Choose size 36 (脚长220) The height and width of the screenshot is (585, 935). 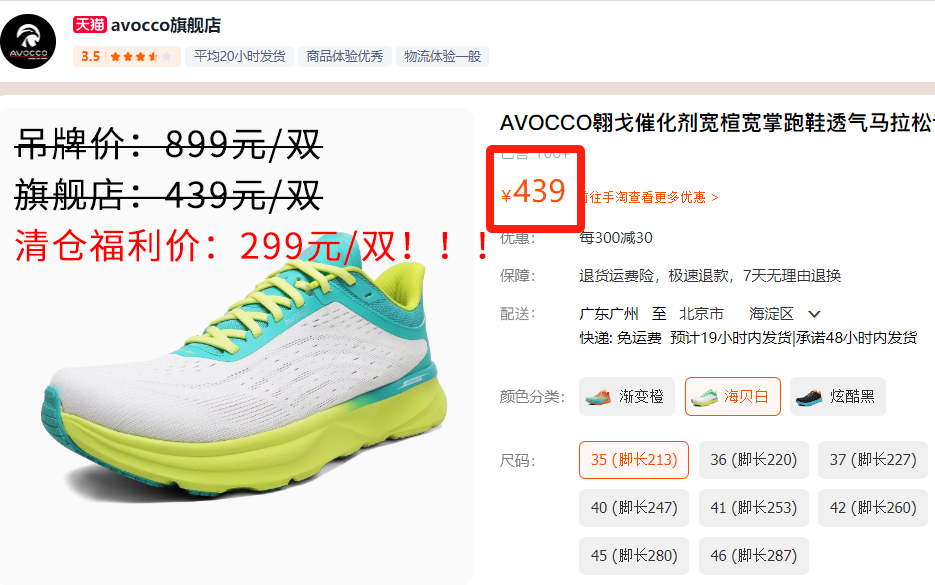754,460
